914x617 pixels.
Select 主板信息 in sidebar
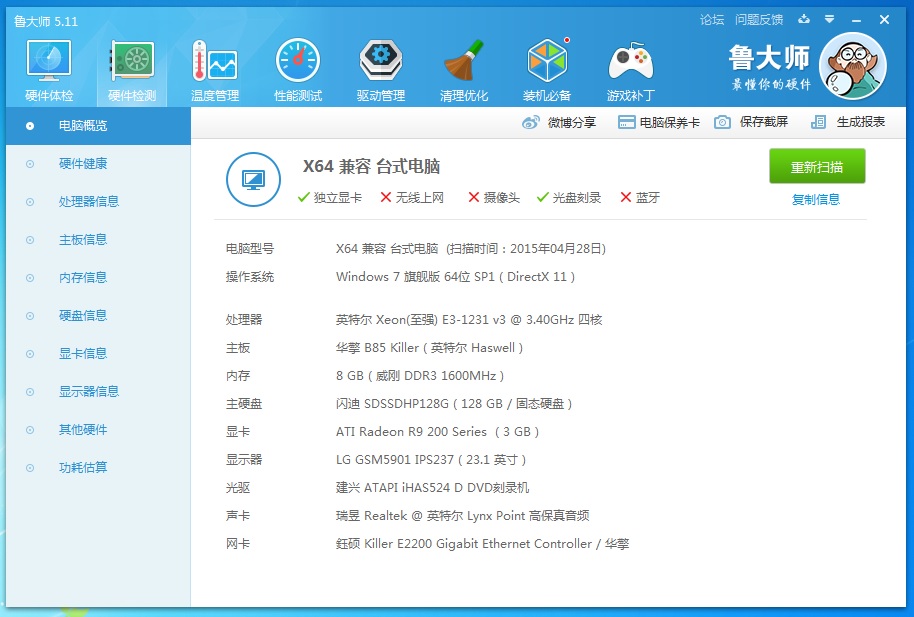tap(99, 239)
